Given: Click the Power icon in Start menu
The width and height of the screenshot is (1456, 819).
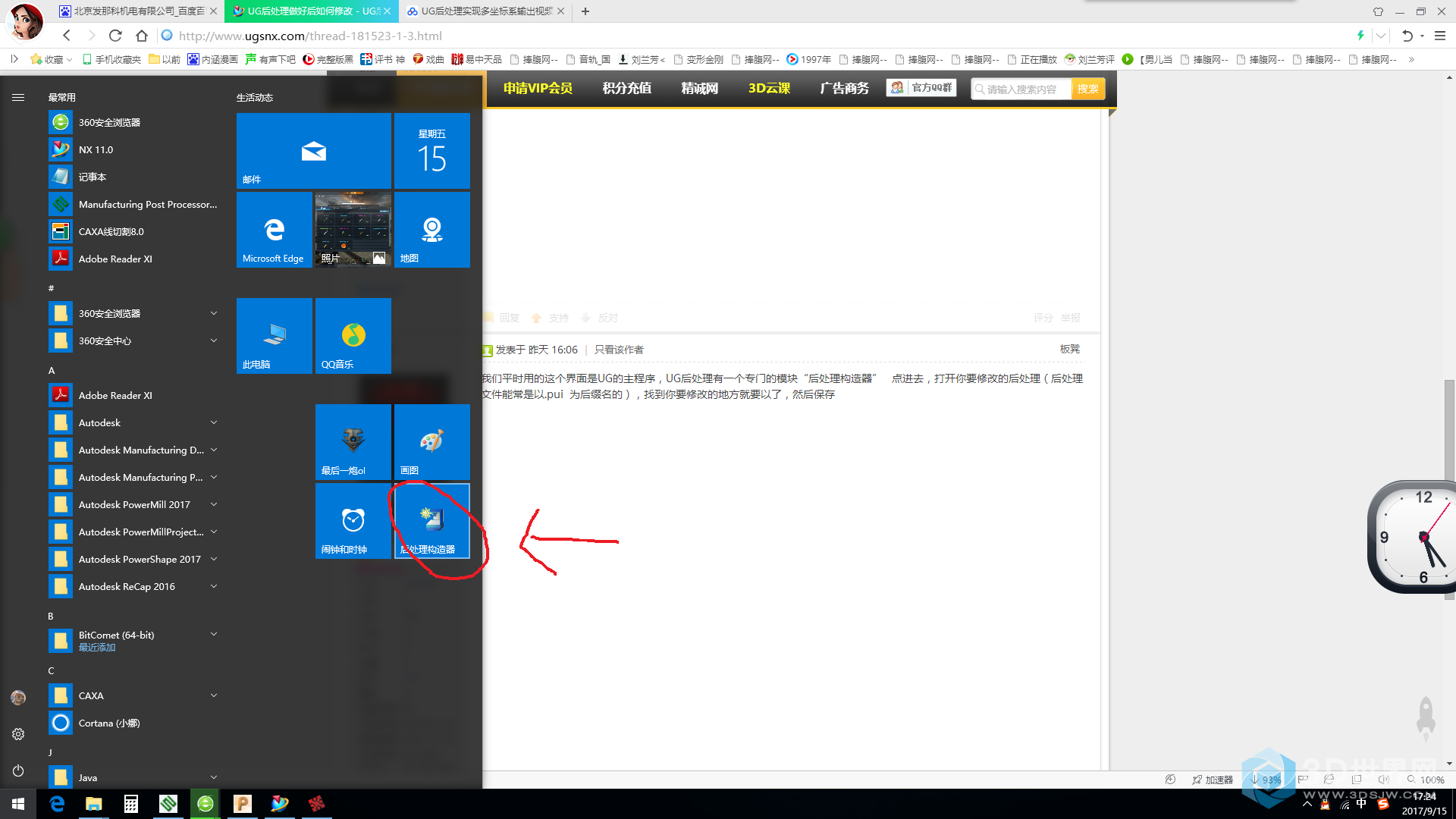Looking at the screenshot, I should click(18, 770).
